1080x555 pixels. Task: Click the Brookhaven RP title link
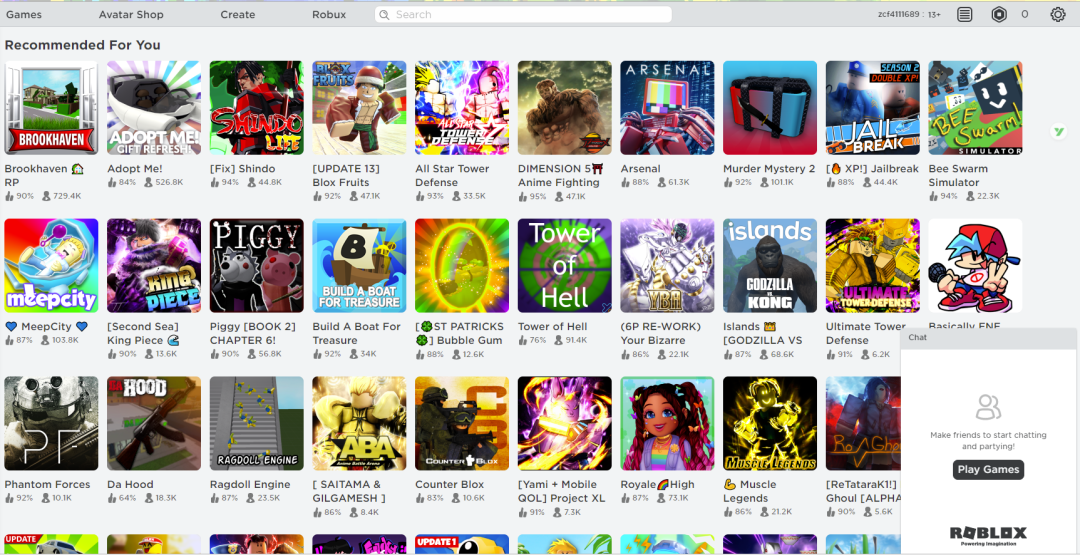(x=44, y=176)
